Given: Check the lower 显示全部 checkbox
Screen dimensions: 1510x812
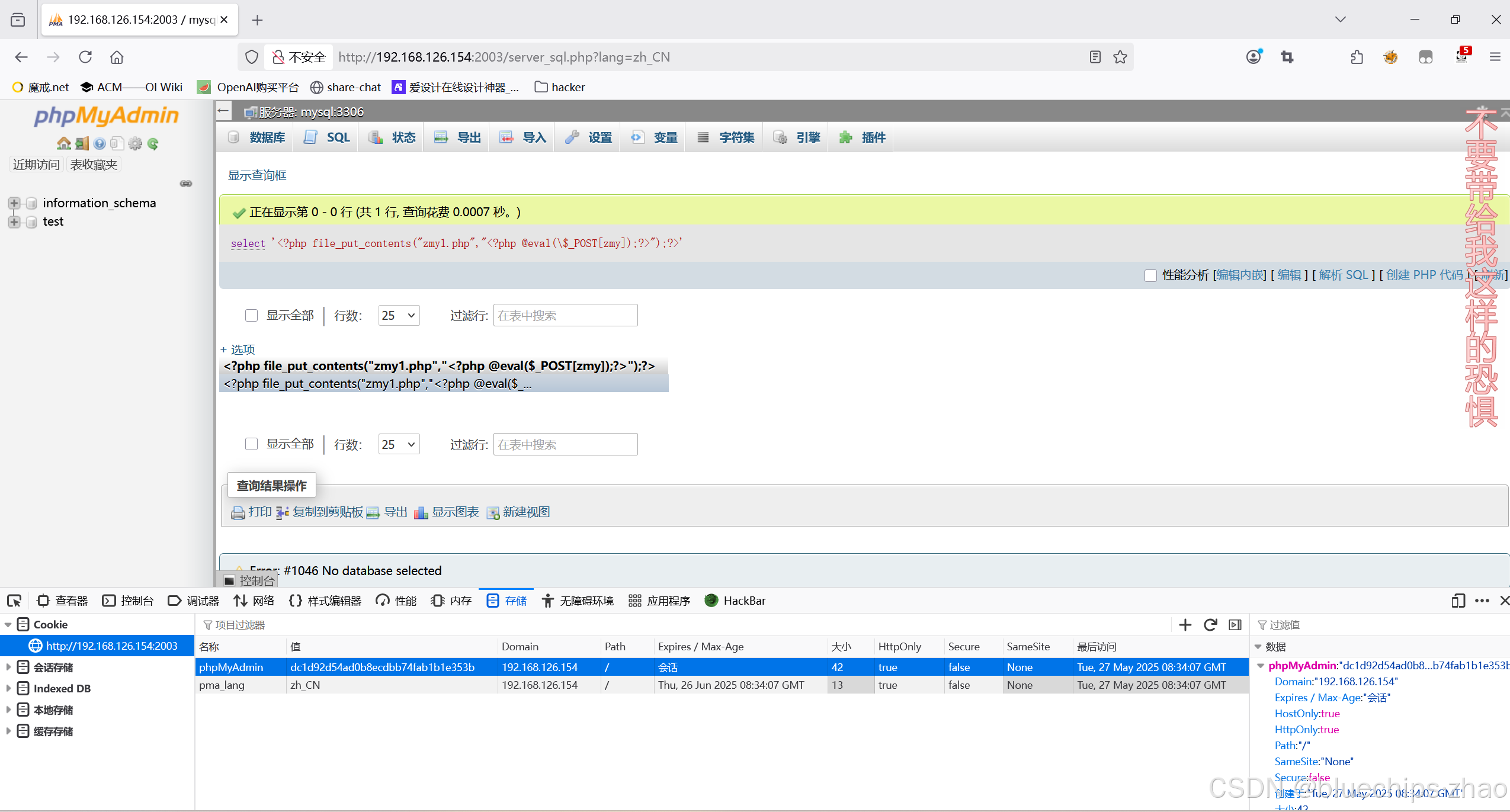Looking at the screenshot, I should tap(252, 444).
